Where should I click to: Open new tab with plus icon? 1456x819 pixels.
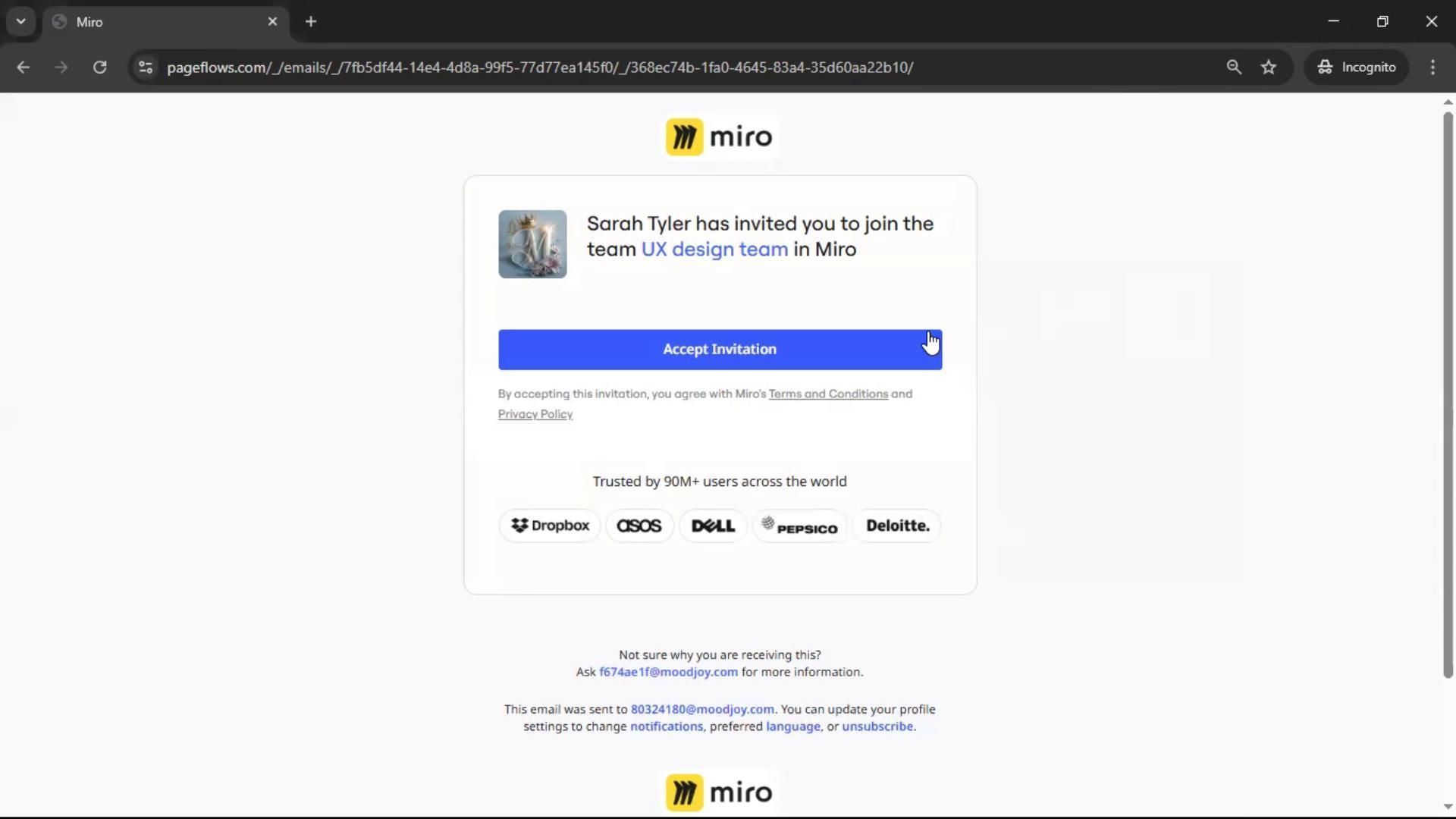pos(311,22)
